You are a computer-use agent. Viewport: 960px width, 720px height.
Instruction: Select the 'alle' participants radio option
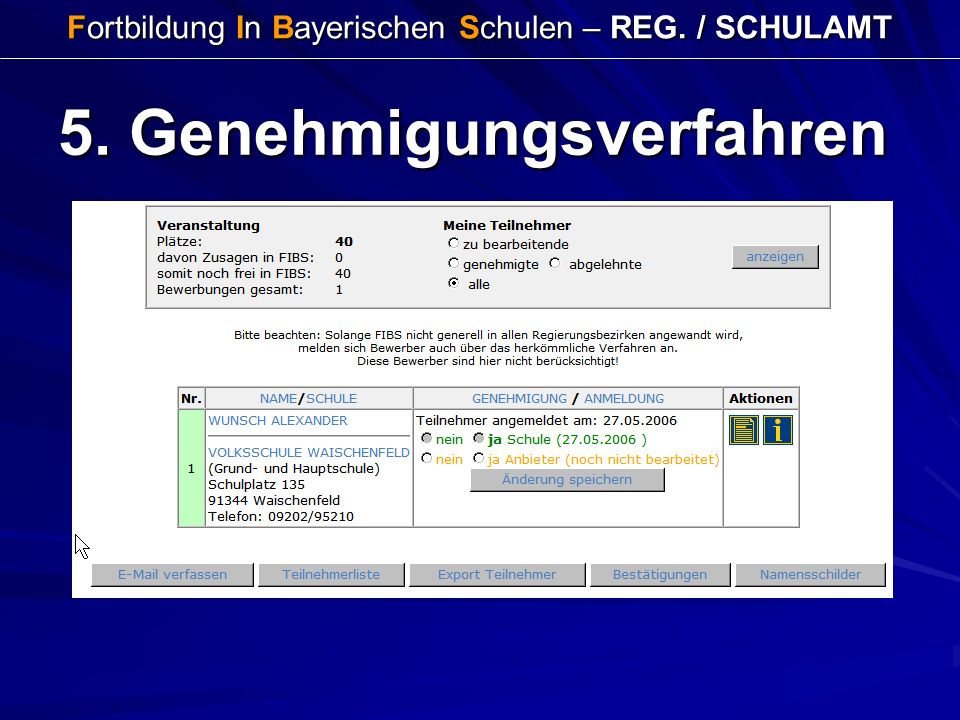pyautogui.click(x=453, y=283)
